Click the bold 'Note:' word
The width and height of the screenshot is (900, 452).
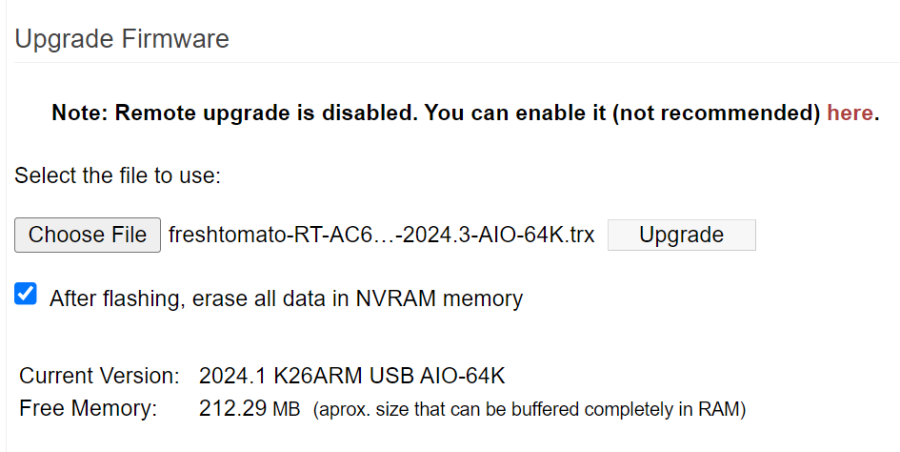(x=80, y=113)
